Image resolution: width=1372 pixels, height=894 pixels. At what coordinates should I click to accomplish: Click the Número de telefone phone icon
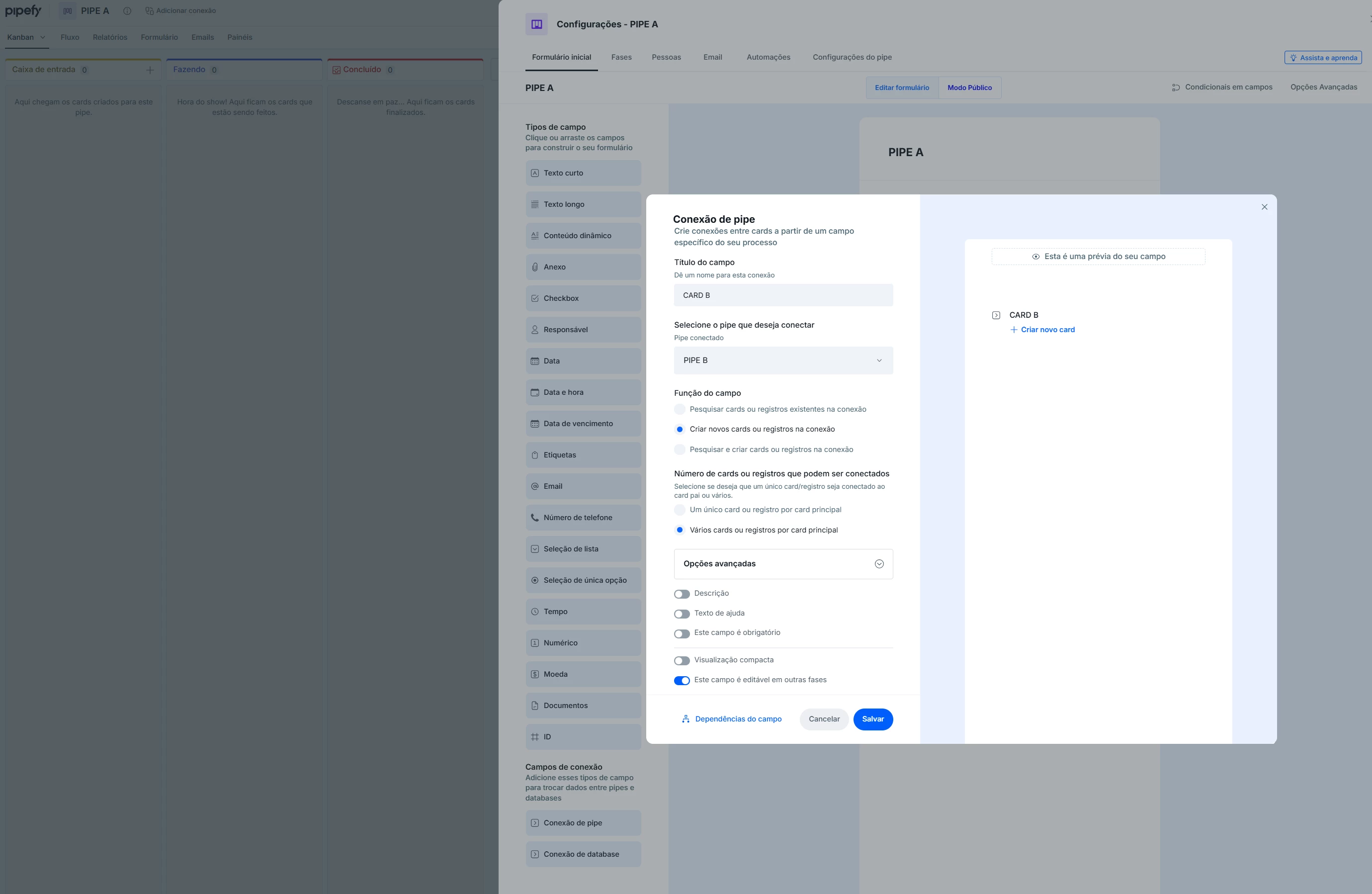pyautogui.click(x=534, y=518)
